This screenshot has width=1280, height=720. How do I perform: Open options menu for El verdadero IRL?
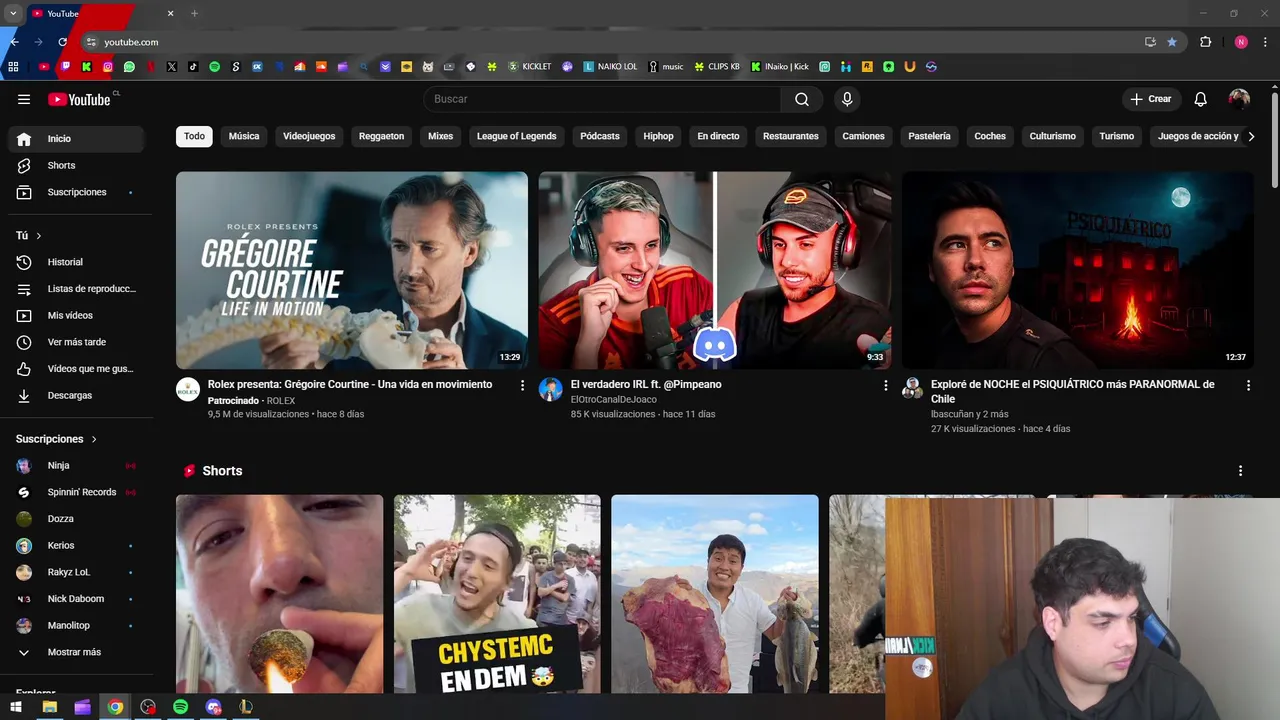tap(885, 385)
